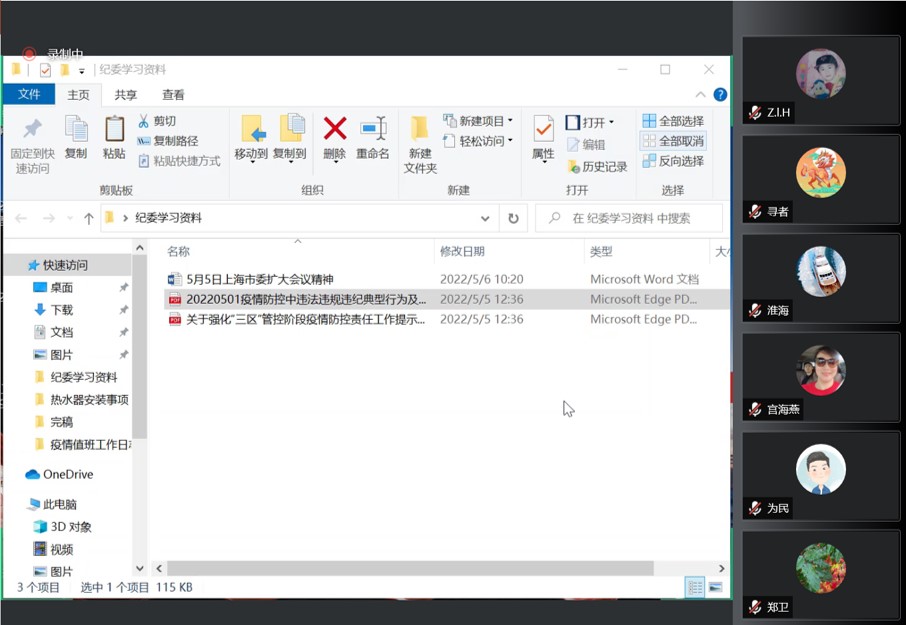
Task: Open the Quick Access Toolbar customize dropdown
Action: tap(81, 71)
